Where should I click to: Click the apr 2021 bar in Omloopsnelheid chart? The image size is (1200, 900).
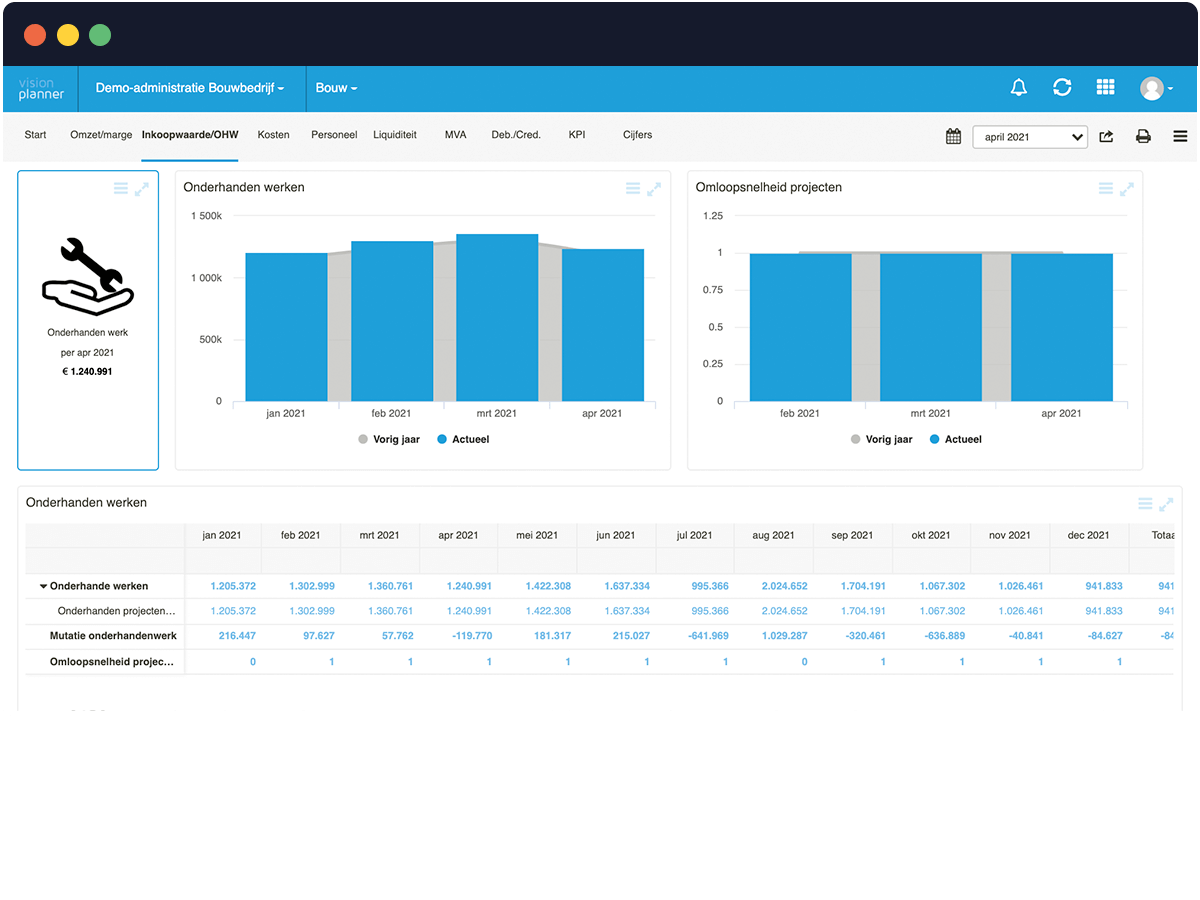(1062, 327)
